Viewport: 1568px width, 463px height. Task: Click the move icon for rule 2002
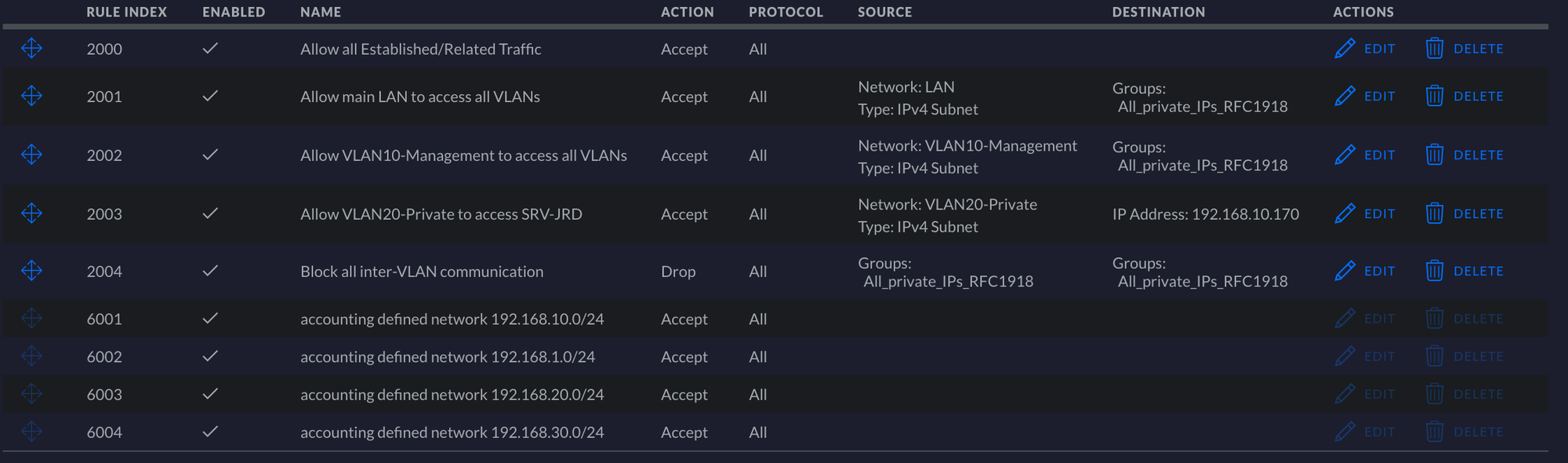click(x=31, y=155)
